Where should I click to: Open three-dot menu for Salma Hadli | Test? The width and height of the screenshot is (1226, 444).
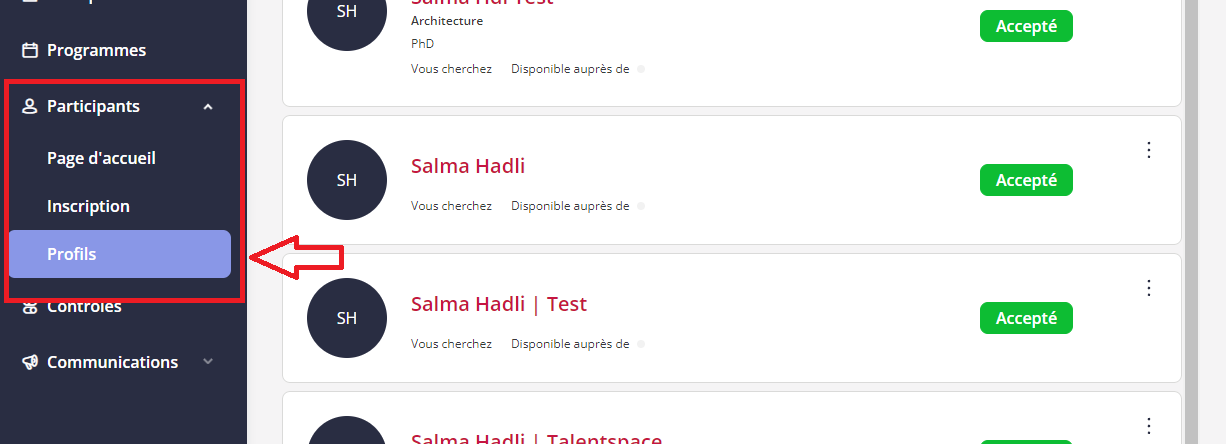click(1149, 288)
